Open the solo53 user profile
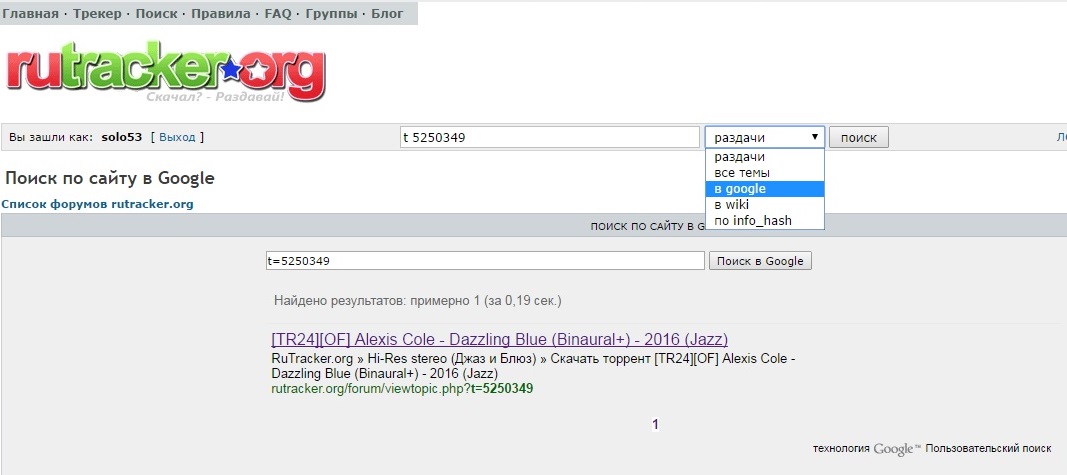The image size is (1067, 475). click(x=122, y=137)
